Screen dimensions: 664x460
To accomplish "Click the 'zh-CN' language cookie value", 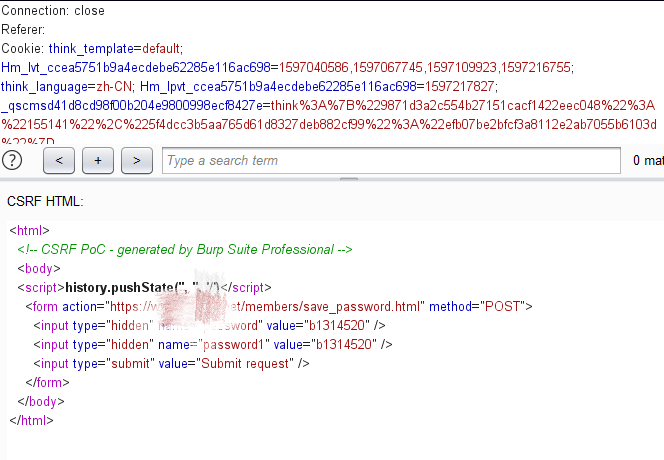I will [114, 87].
